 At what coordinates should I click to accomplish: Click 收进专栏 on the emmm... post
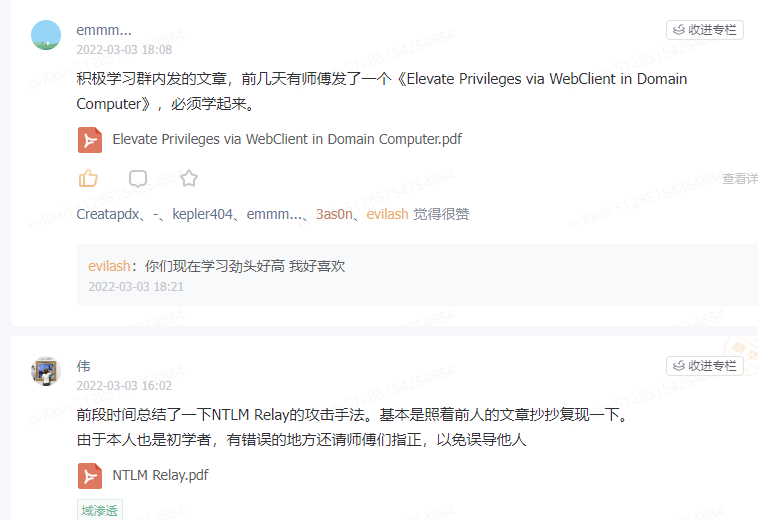coord(704,30)
